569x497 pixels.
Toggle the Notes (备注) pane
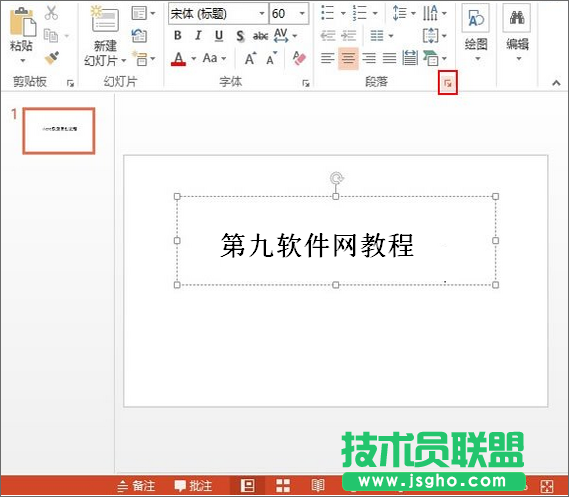pos(136,485)
